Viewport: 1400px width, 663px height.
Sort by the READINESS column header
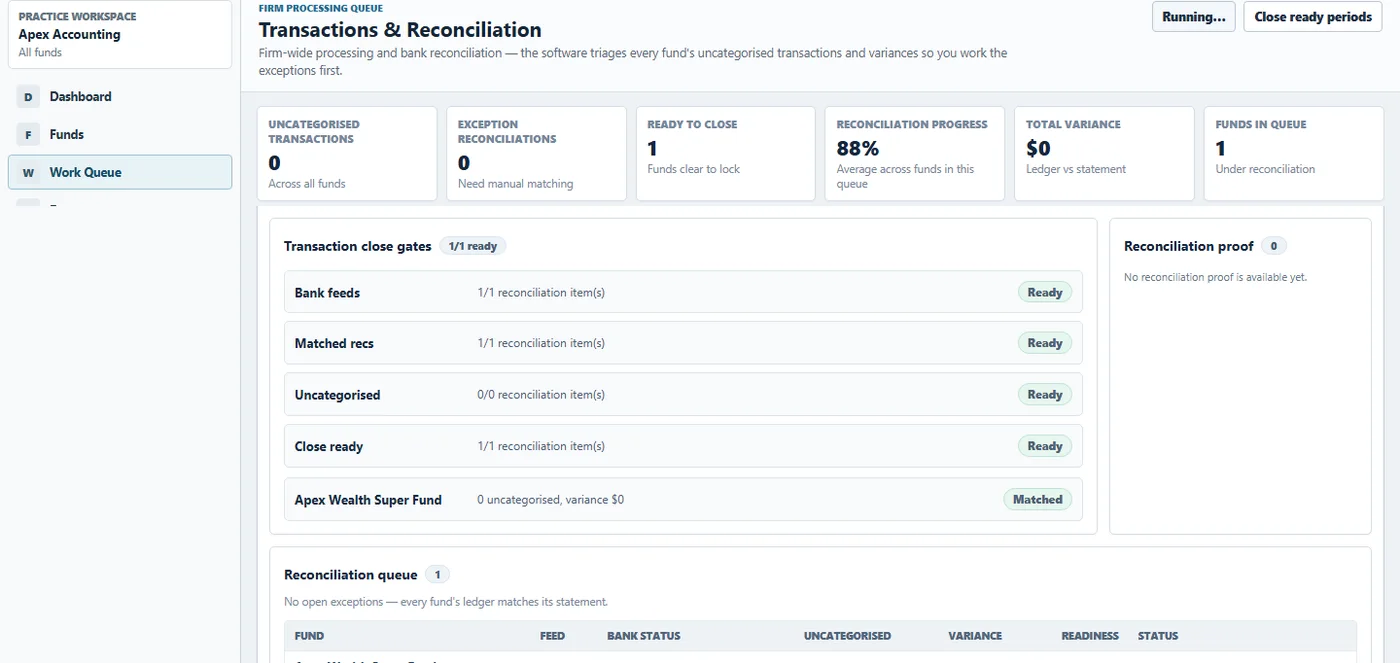pyautogui.click(x=1090, y=636)
